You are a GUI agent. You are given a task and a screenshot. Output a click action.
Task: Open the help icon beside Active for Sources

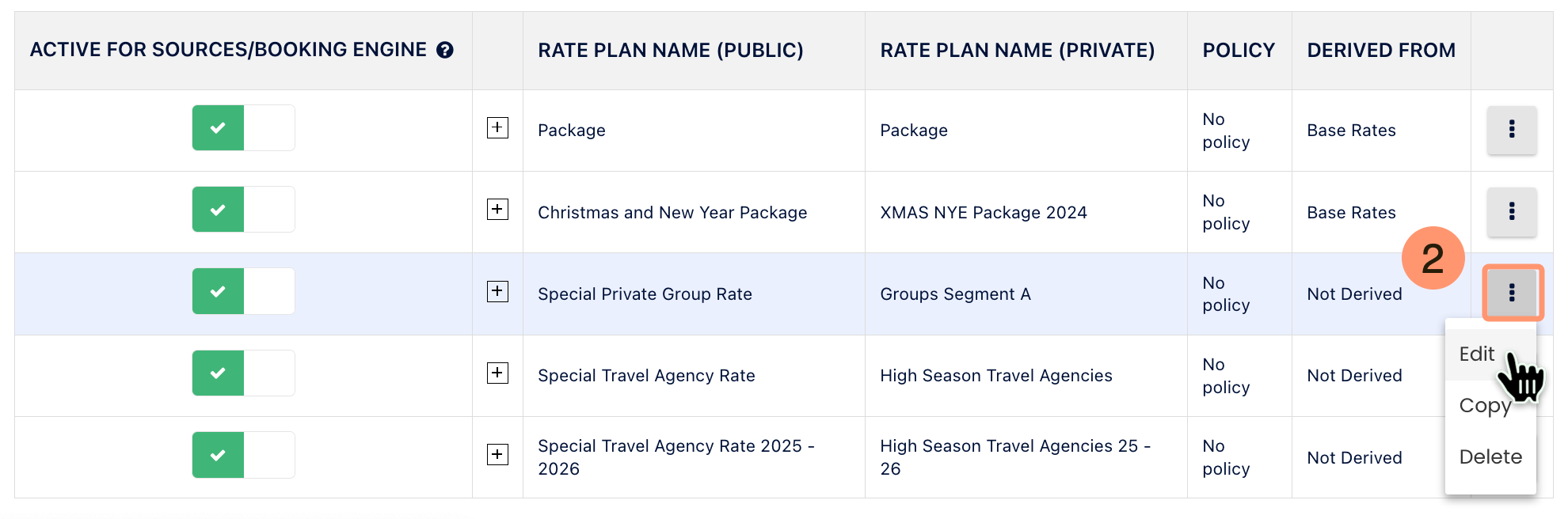click(445, 51)
